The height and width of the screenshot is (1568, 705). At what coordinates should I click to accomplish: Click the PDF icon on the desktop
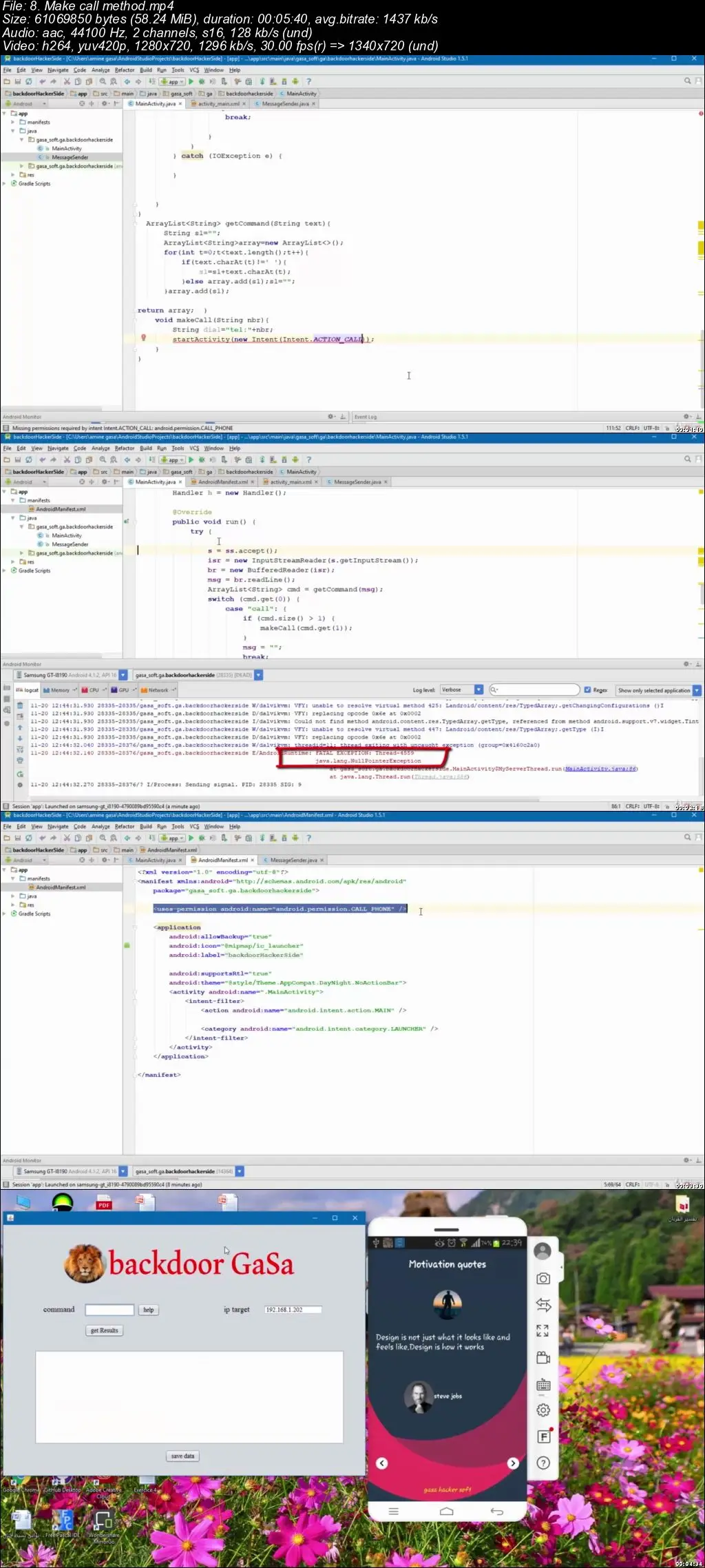point(104,1202)
